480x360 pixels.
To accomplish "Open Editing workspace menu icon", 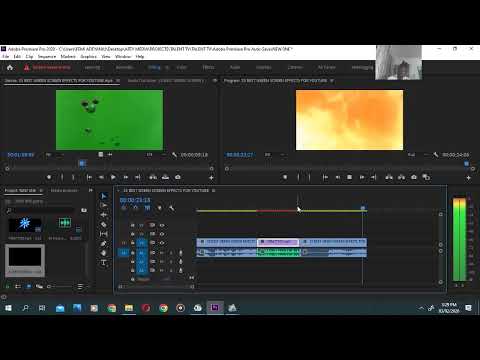I will (167, 68).
